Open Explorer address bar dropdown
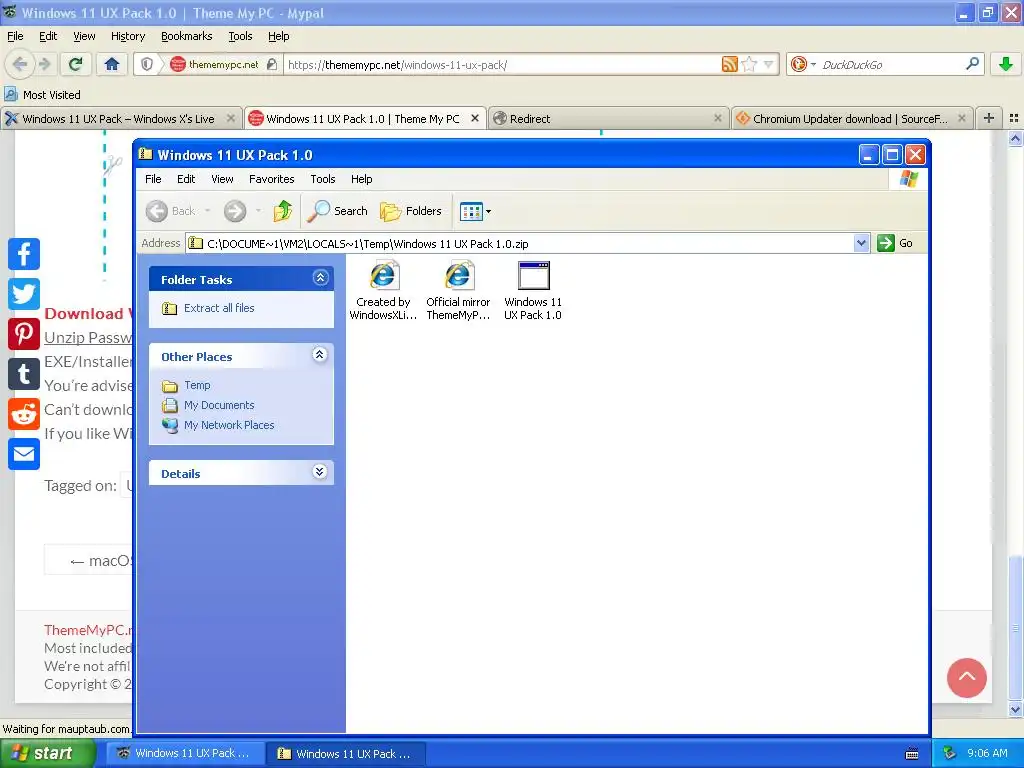 pyautogui.click(x=861, y=243)
